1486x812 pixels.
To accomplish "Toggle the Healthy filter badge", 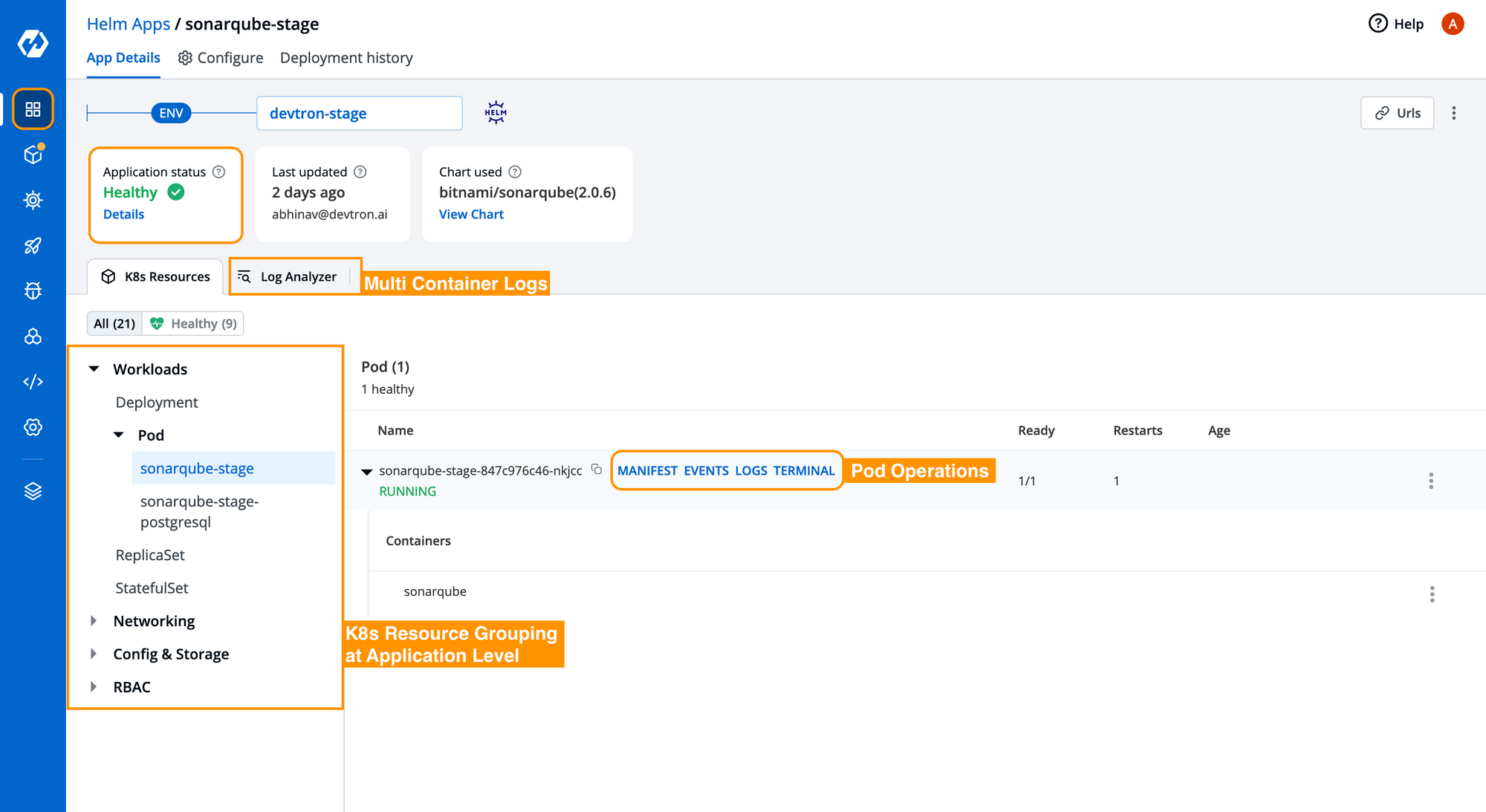I will click(x=194, y=323).
